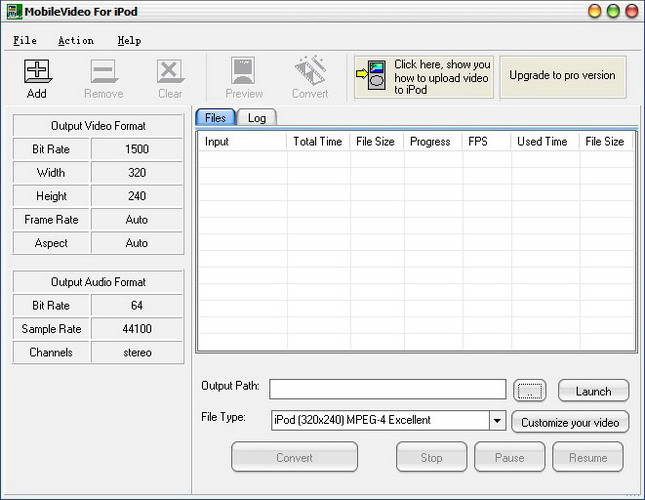The width and height of the screenshot is (645, 500).
Task: Click the Launch button
Action: 593,391
